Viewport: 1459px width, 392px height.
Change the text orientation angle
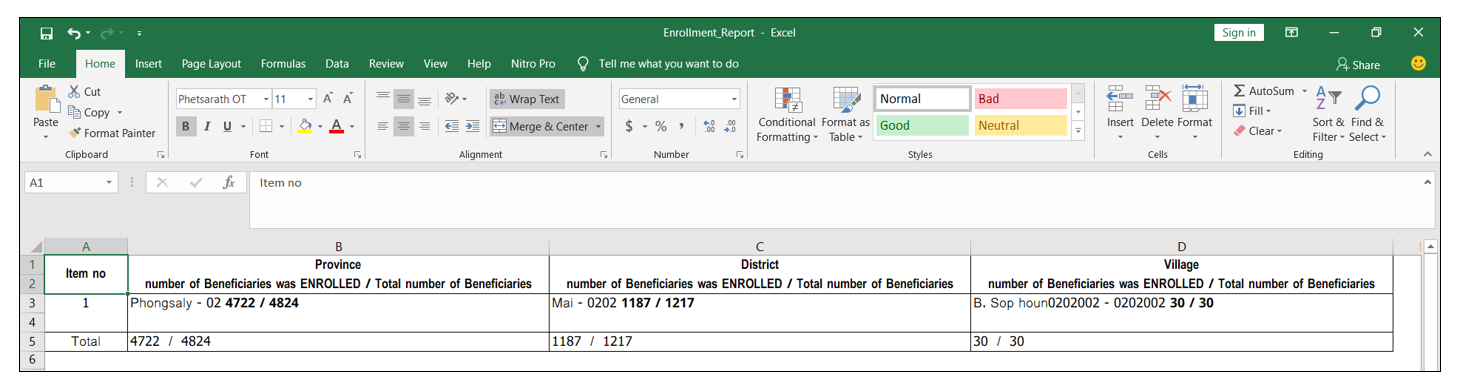click(x=453, y=99)
